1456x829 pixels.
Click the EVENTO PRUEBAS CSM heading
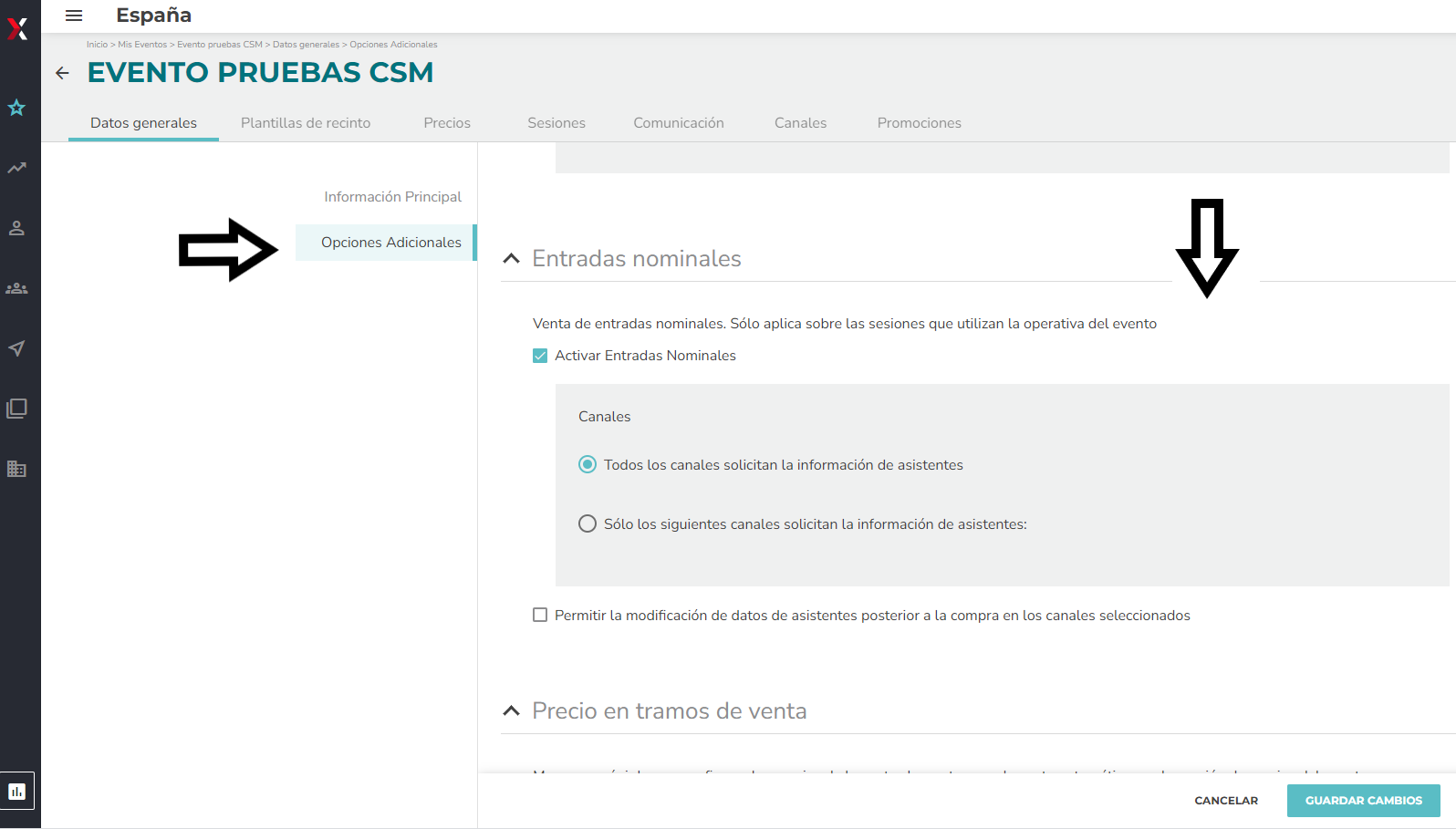tap(260, 72)
